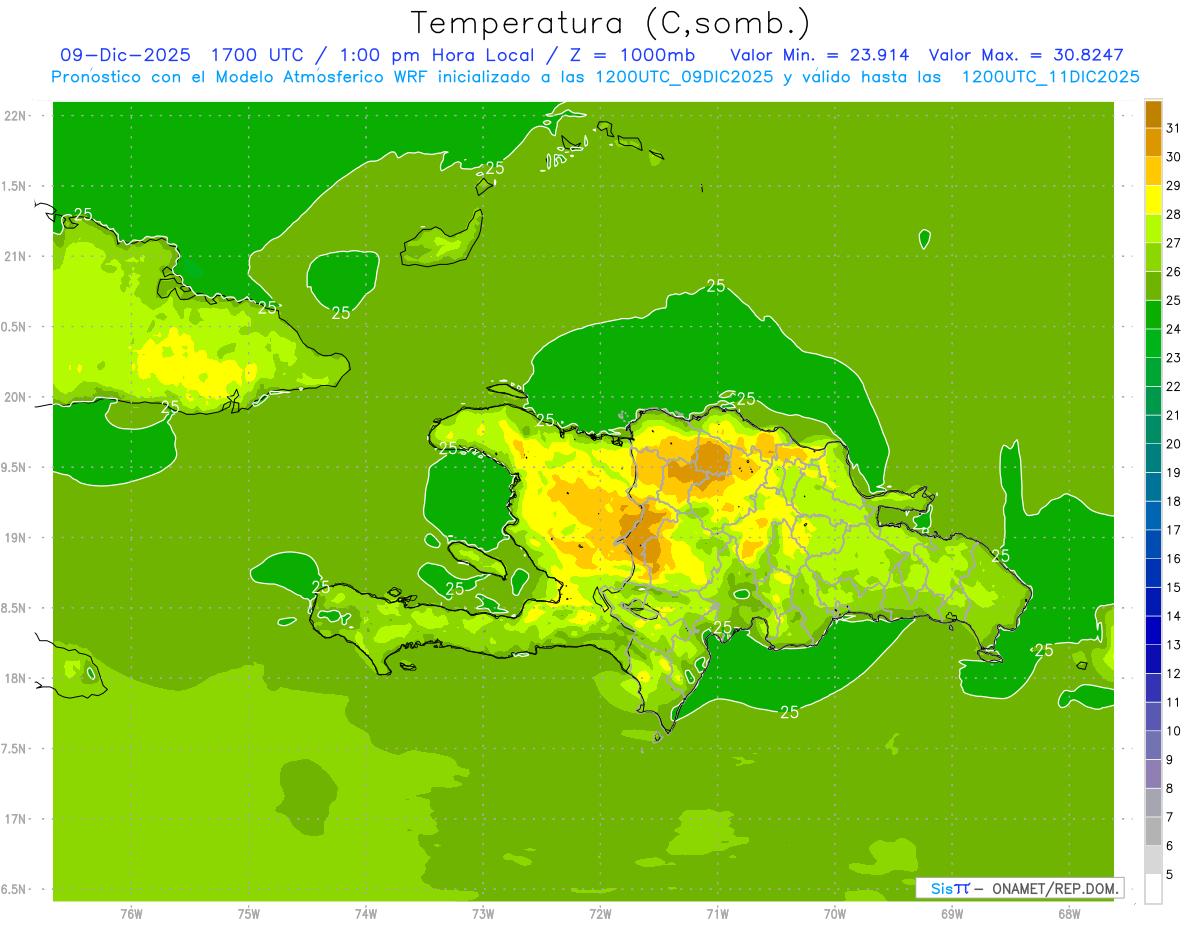Pick the gray 7 legend swatch
This screenshot has height=927, width=1200.
click(x=1153, y=803)
